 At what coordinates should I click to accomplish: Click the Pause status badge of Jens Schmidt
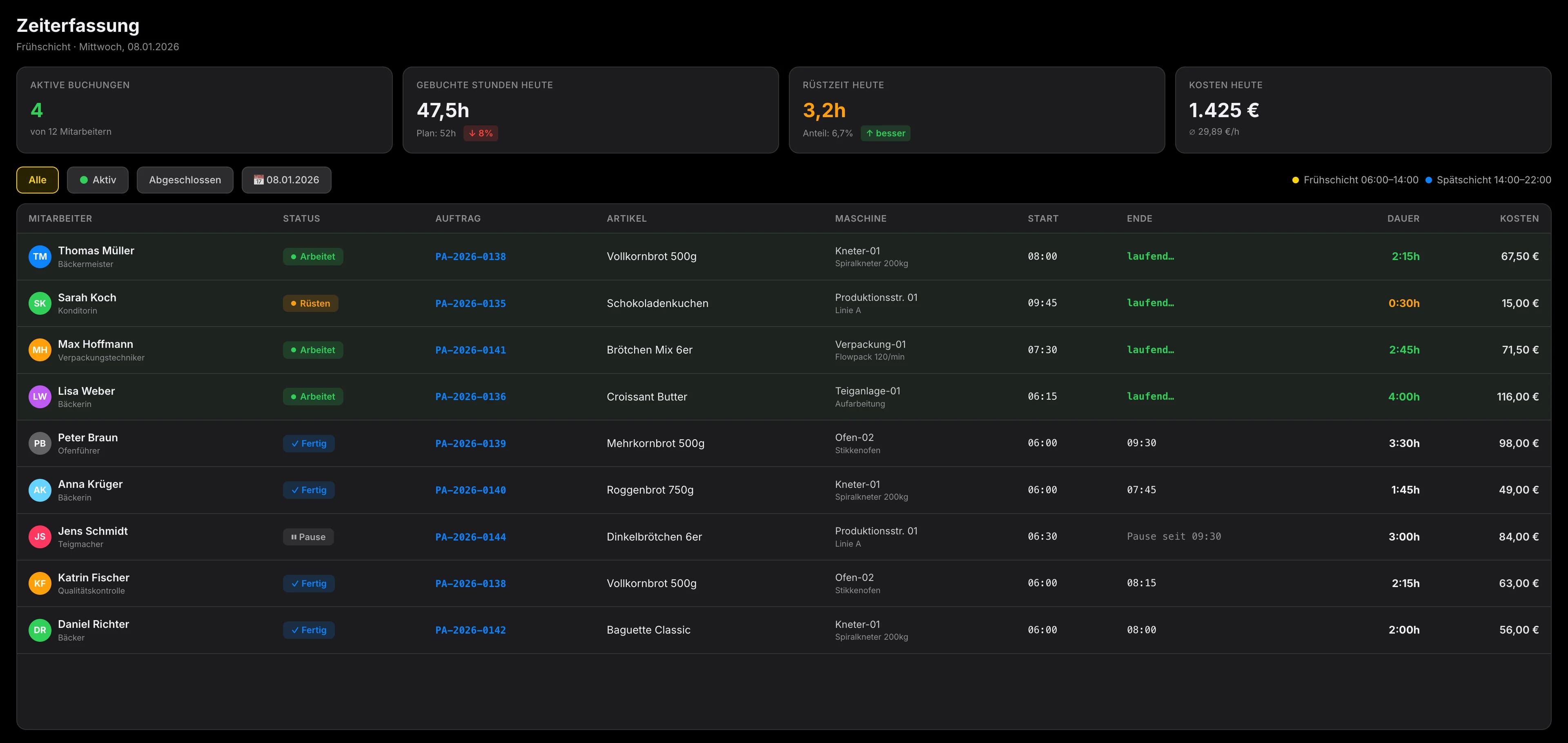coord(308,537)
